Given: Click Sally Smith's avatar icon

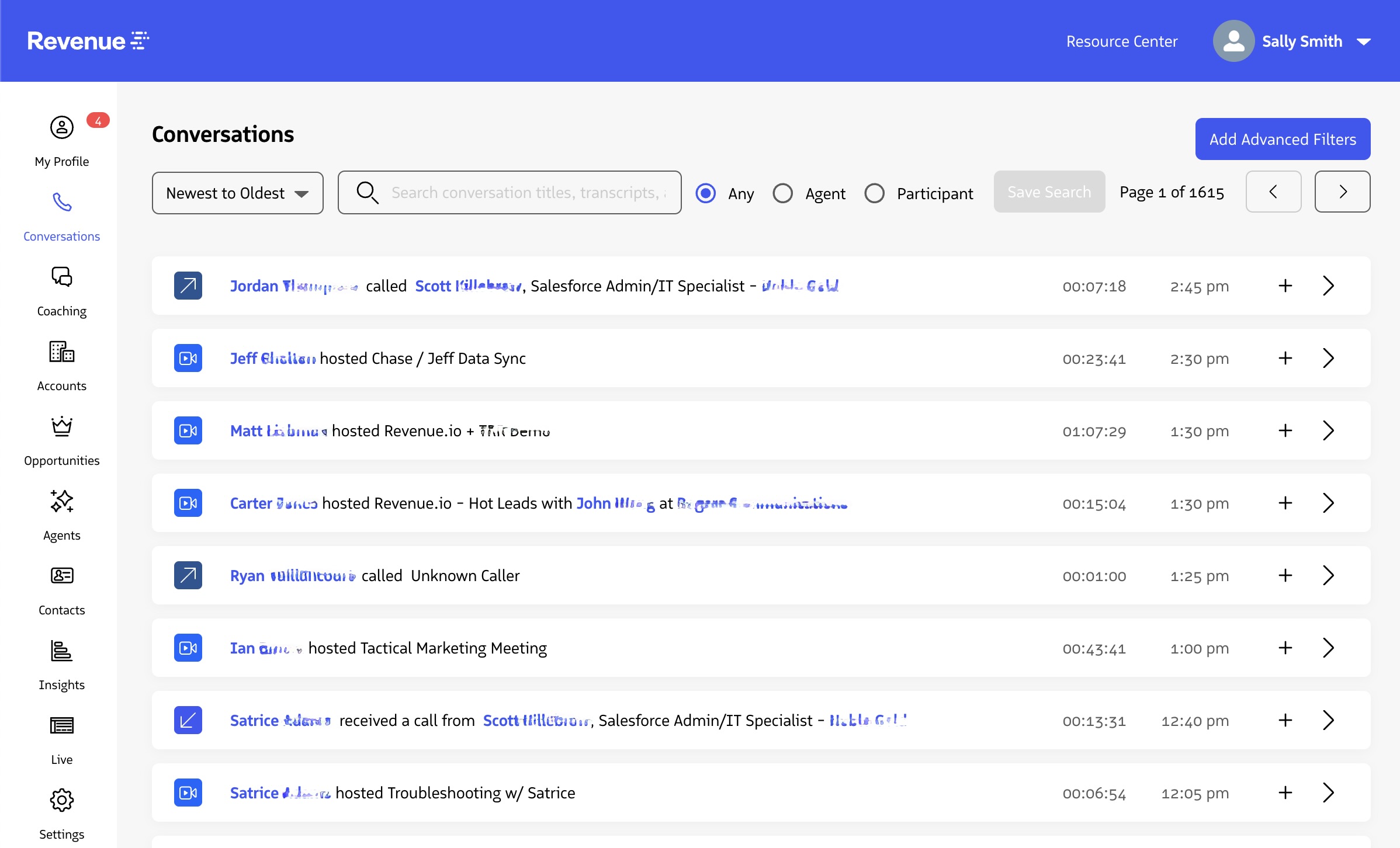Looking at the screenshot, I should (1233, 41).
